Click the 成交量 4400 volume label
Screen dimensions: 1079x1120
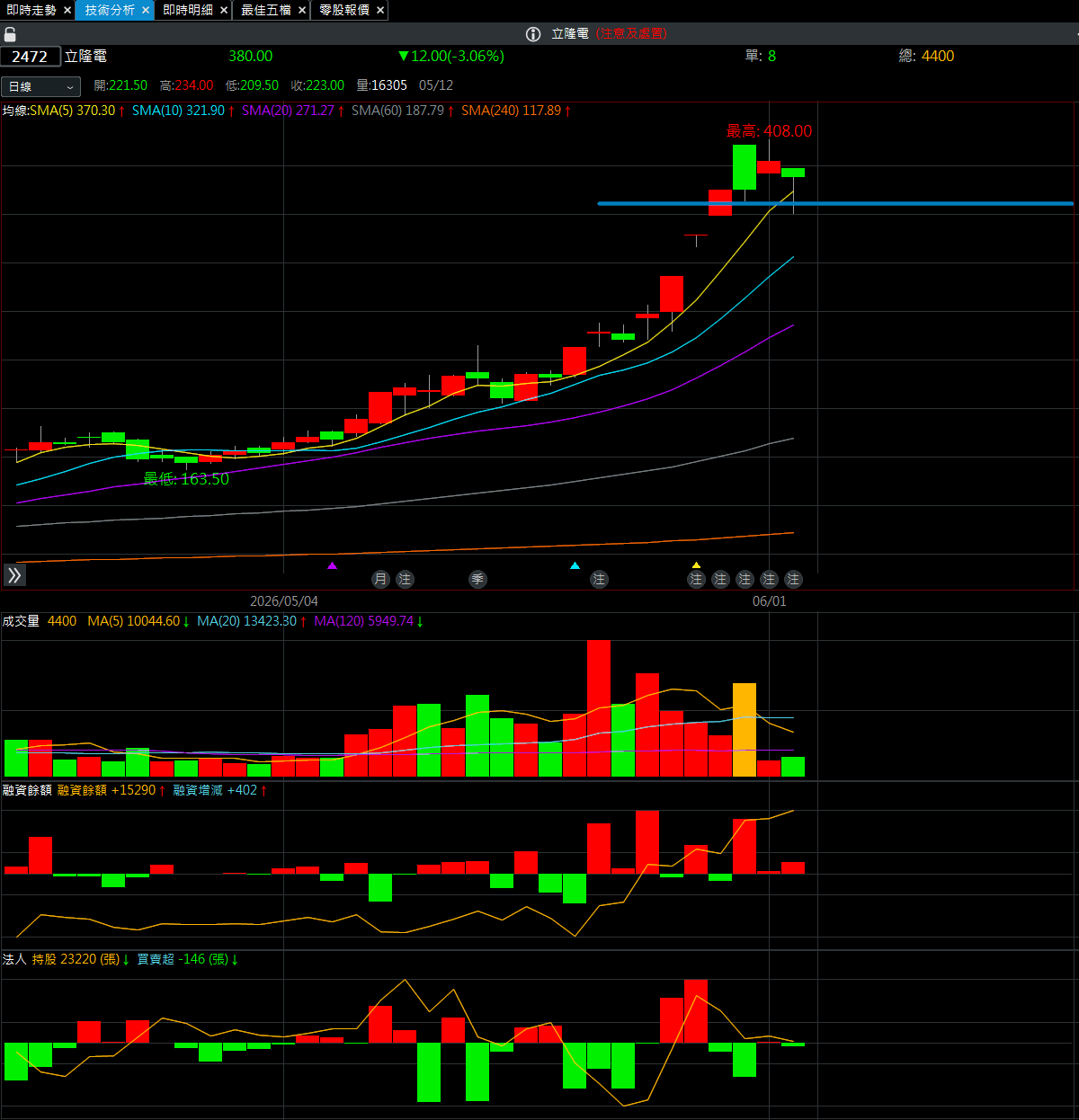point(40,621)
